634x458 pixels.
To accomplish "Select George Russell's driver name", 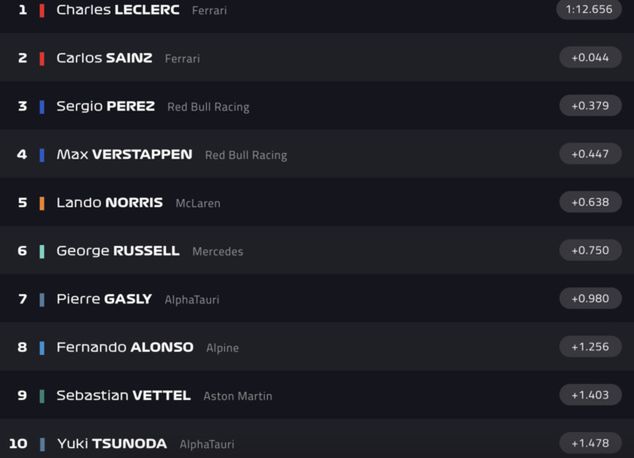I will [x=117, y=250].
